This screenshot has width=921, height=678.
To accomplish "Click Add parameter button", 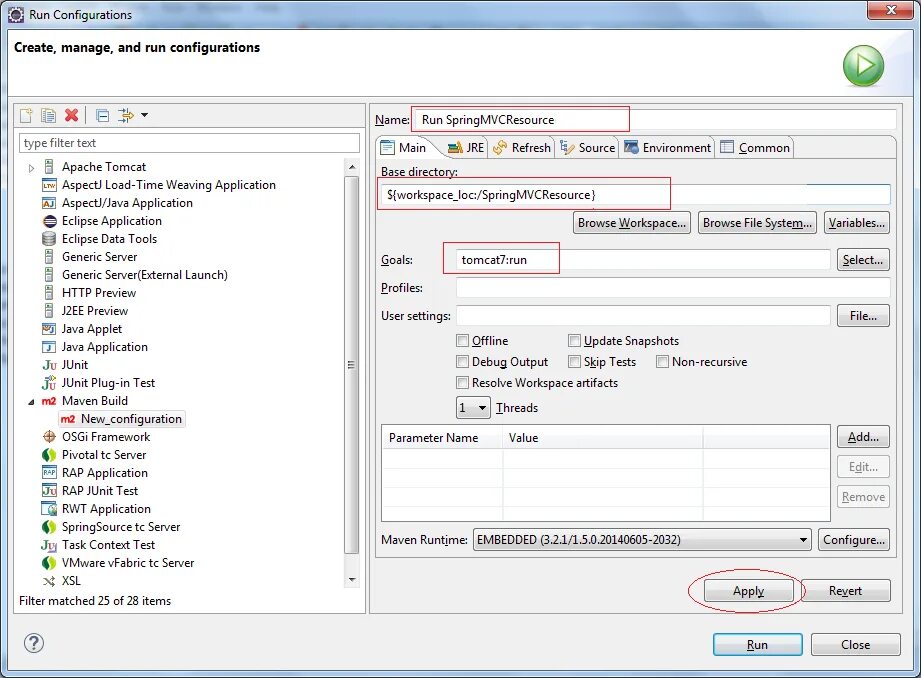I will 863,437.
